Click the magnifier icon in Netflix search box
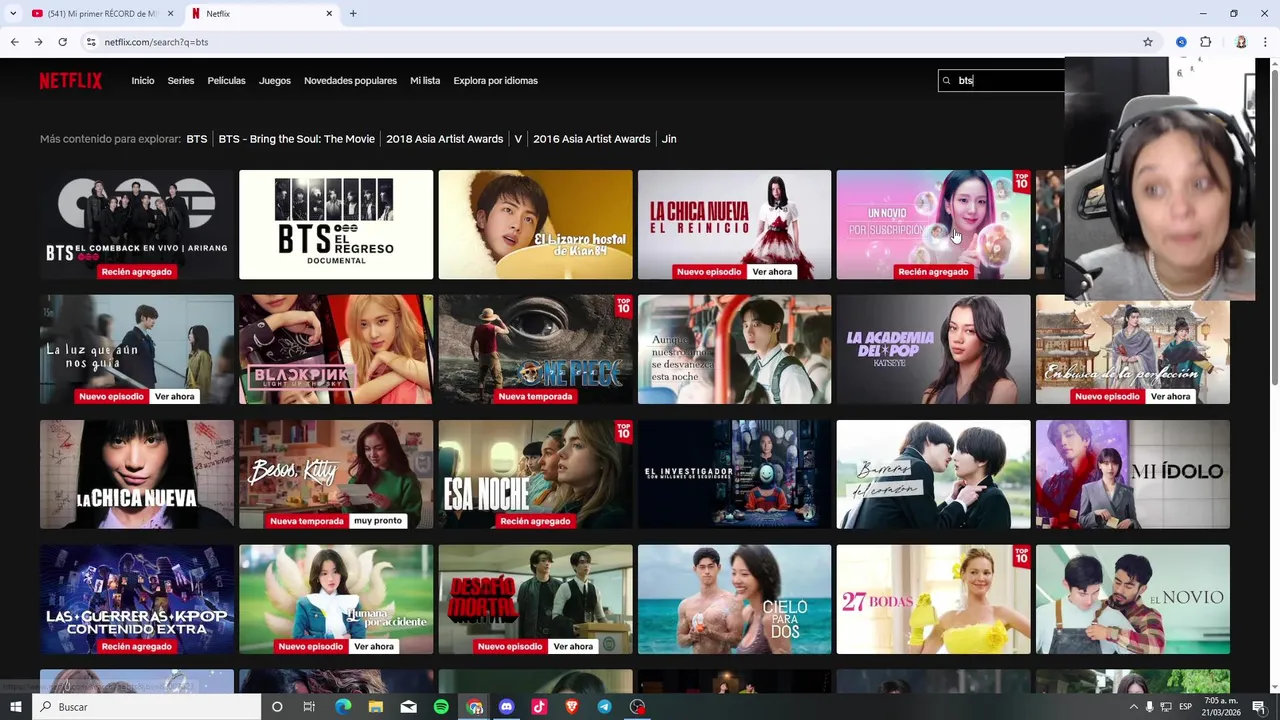This screenshot has height=720, width=1280. tap(946, 81)
